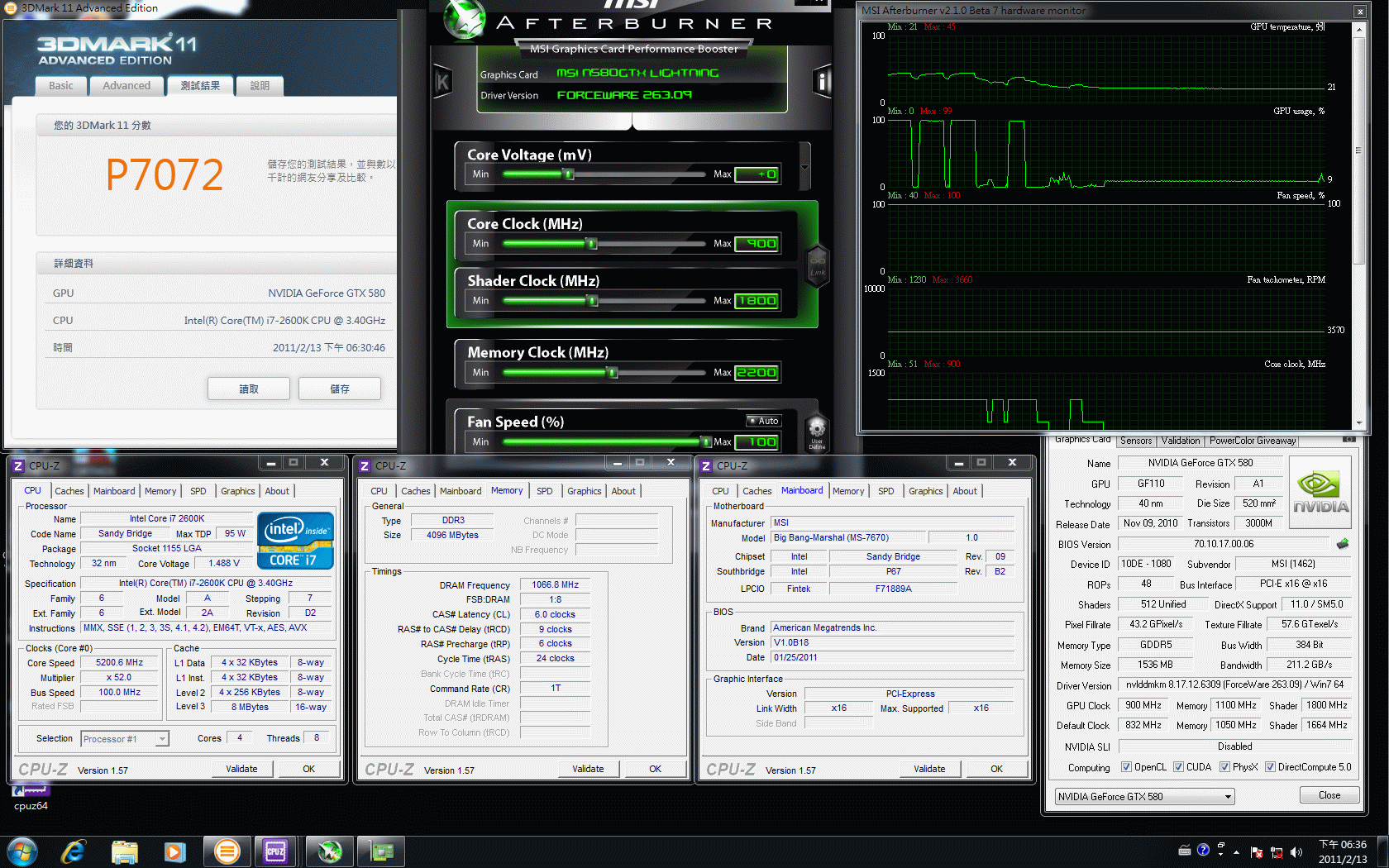The height and width of the screenshot is (868, 1389).
Task: Select the 測試結果 tab in 3DMark 11
Action: click(200, 85)
